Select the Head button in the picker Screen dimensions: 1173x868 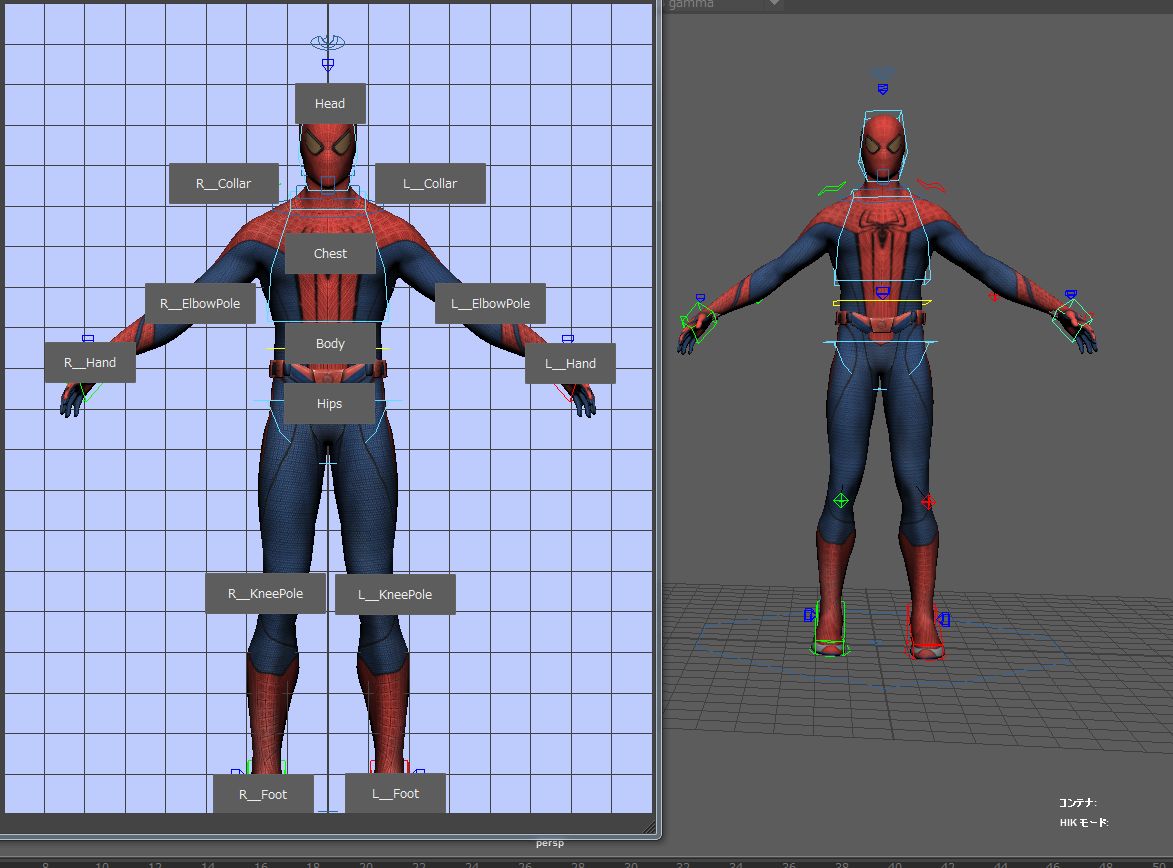(x=330, y=103)
